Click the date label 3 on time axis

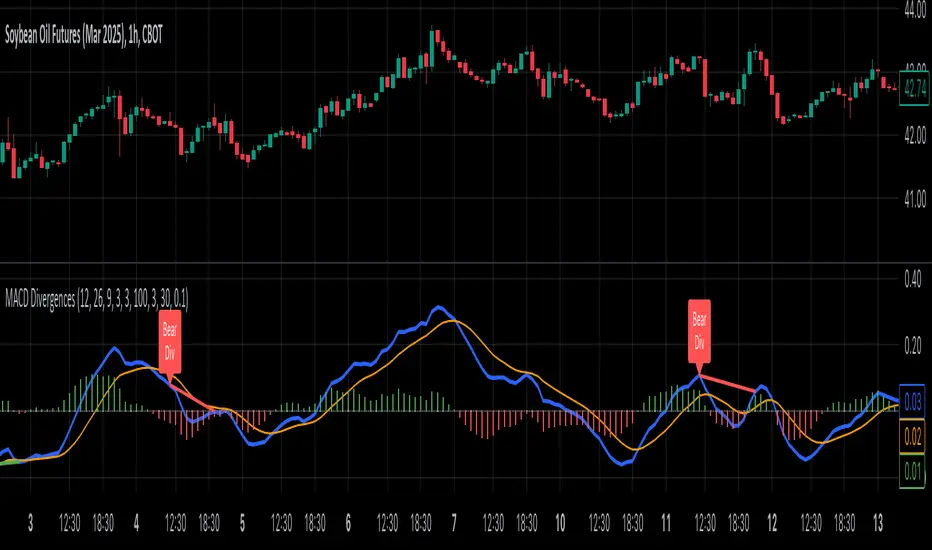30,523
